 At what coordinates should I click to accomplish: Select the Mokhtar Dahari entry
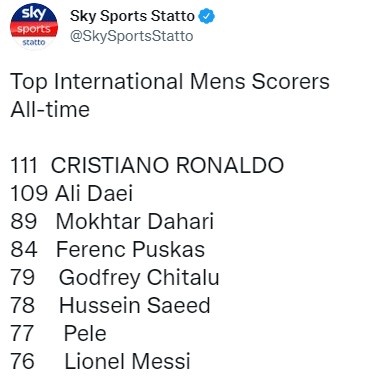tap(135, 221)
